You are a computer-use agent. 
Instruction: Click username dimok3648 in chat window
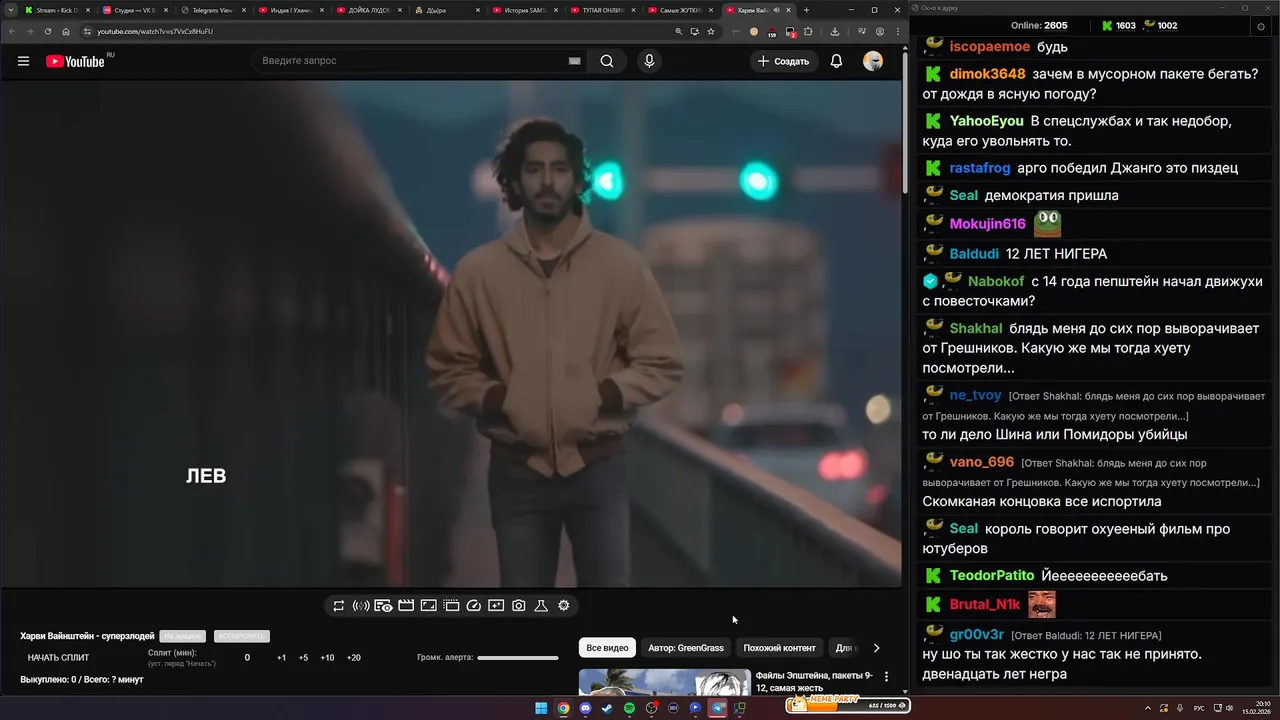tap(987, 74)
